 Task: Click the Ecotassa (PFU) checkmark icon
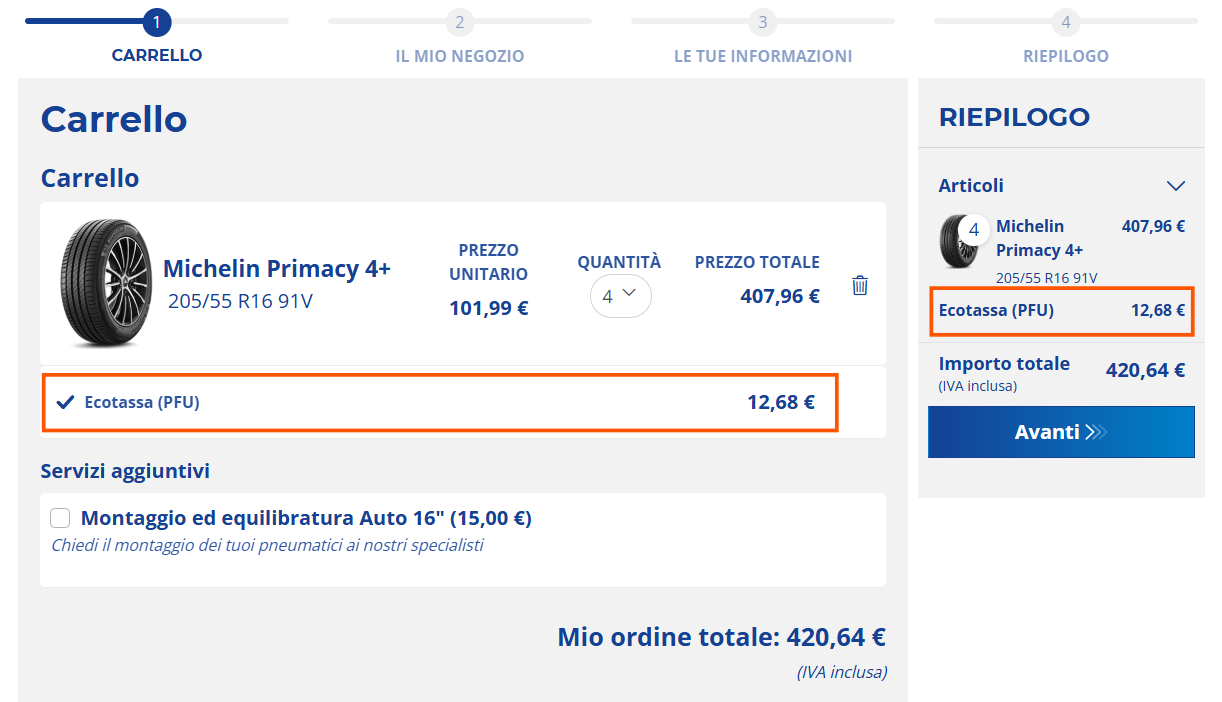[65, 403]
